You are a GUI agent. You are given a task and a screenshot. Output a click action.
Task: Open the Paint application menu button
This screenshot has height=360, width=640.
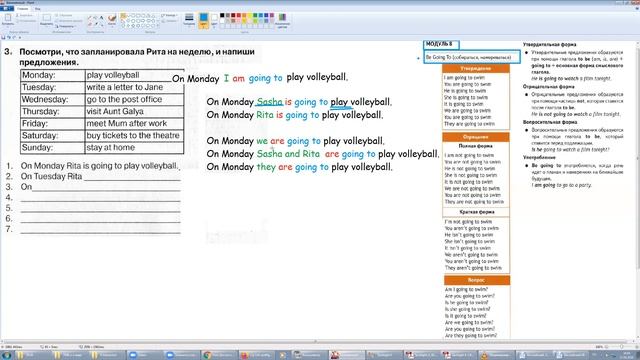click(7, 9)
